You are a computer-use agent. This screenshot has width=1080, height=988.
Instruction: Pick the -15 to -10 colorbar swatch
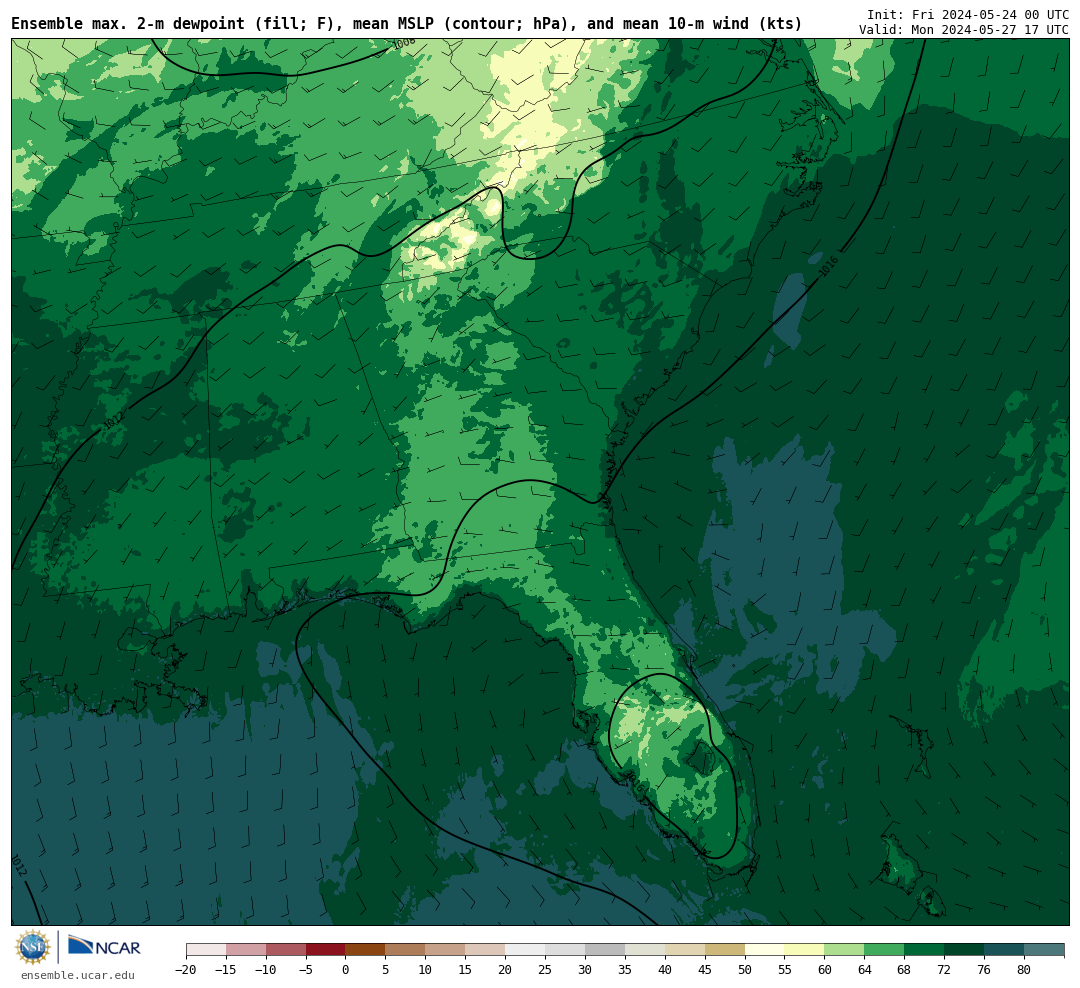(x=246, y=950)
